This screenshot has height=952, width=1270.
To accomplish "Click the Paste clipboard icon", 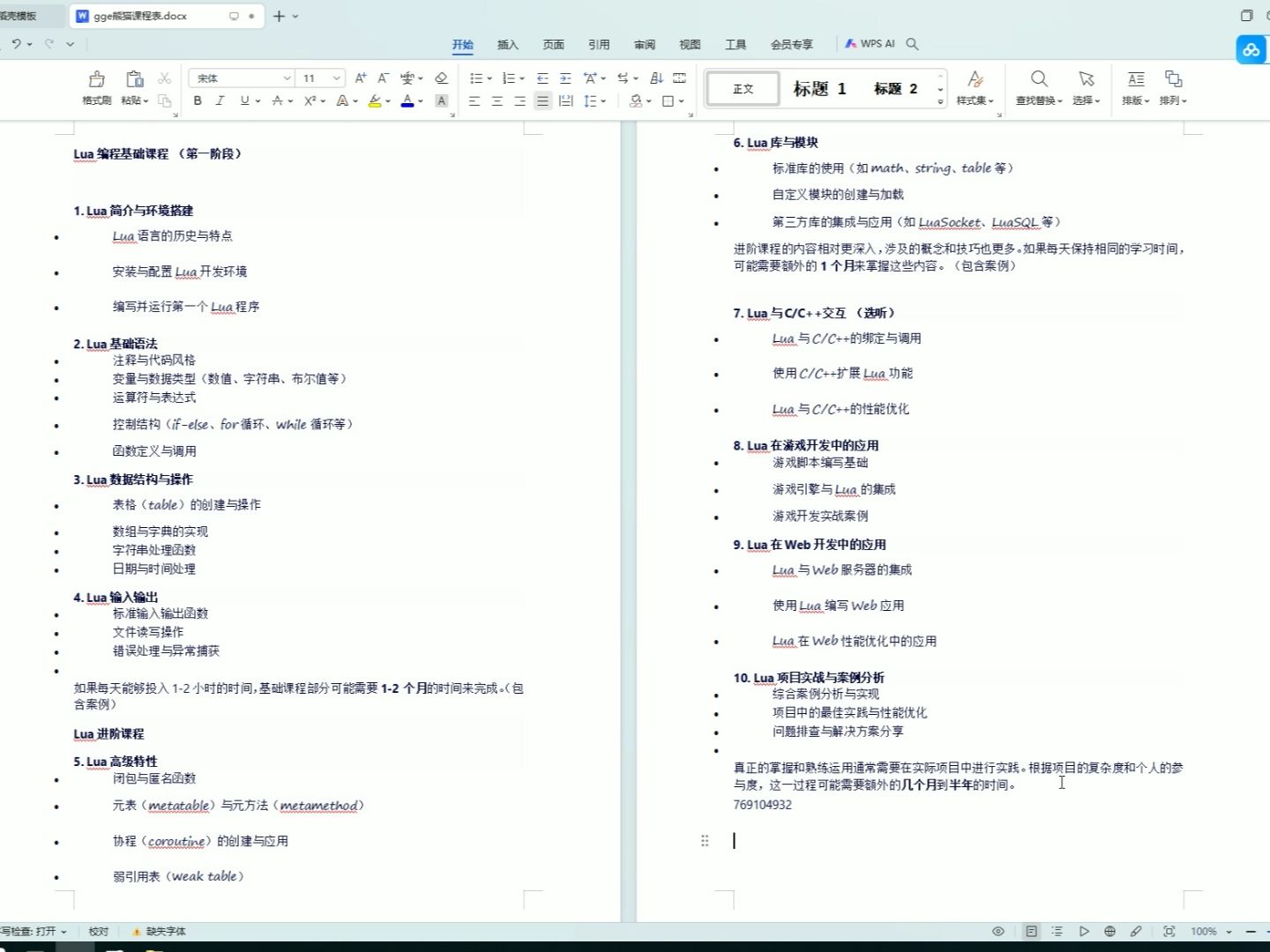I will (134, 79).
